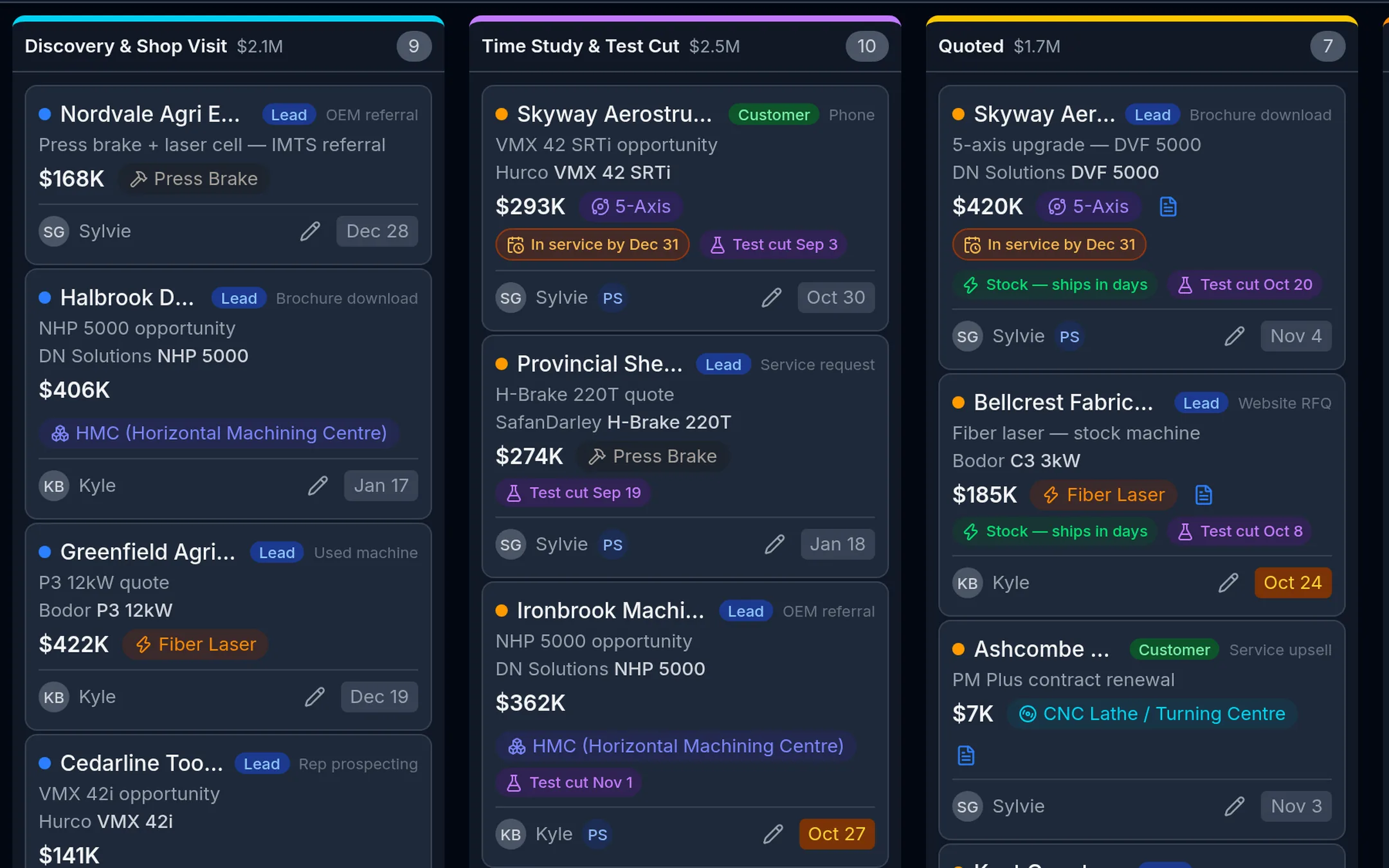Click the Oct 30 date badge
This screenshot has height=868, width=1389.
pos(836,297)
